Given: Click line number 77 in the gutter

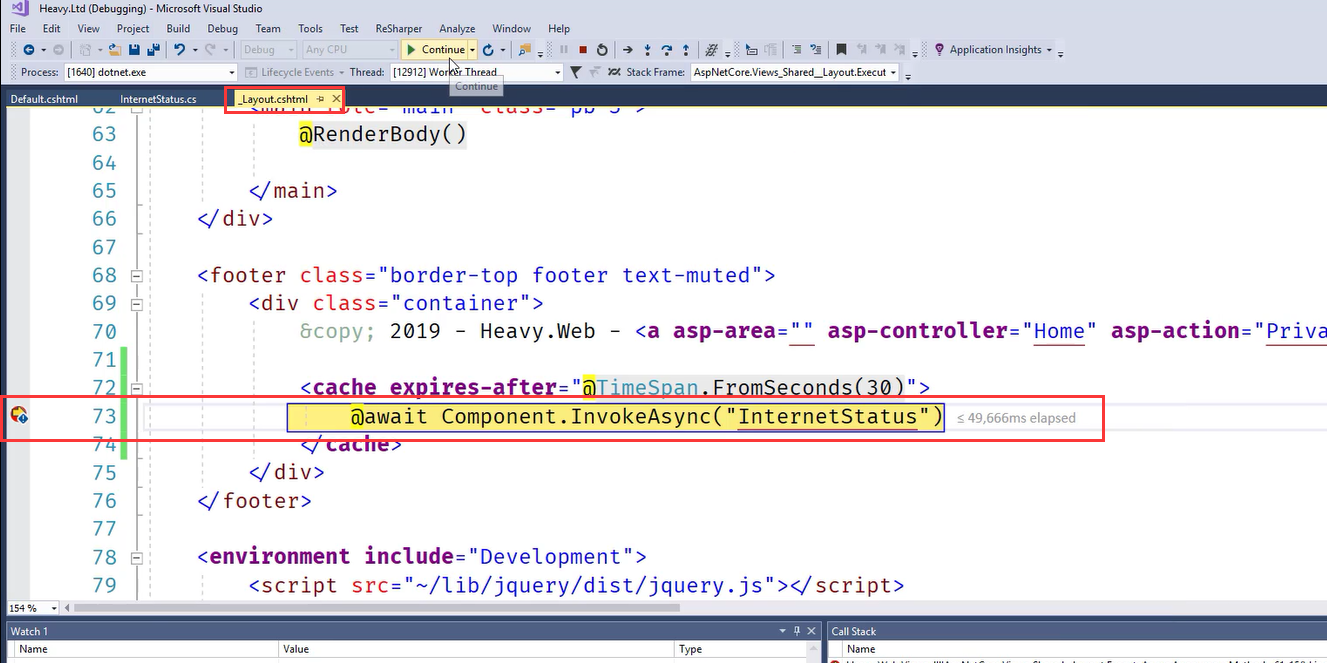Looking at the screenshot, I should point(104,528).
